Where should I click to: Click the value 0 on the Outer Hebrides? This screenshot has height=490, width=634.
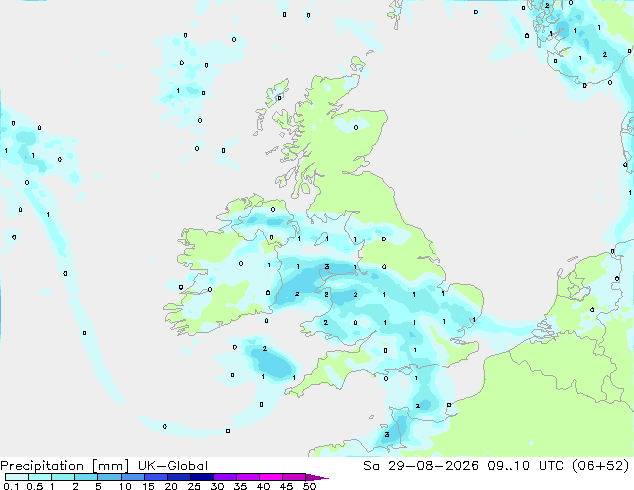[279, 98]
